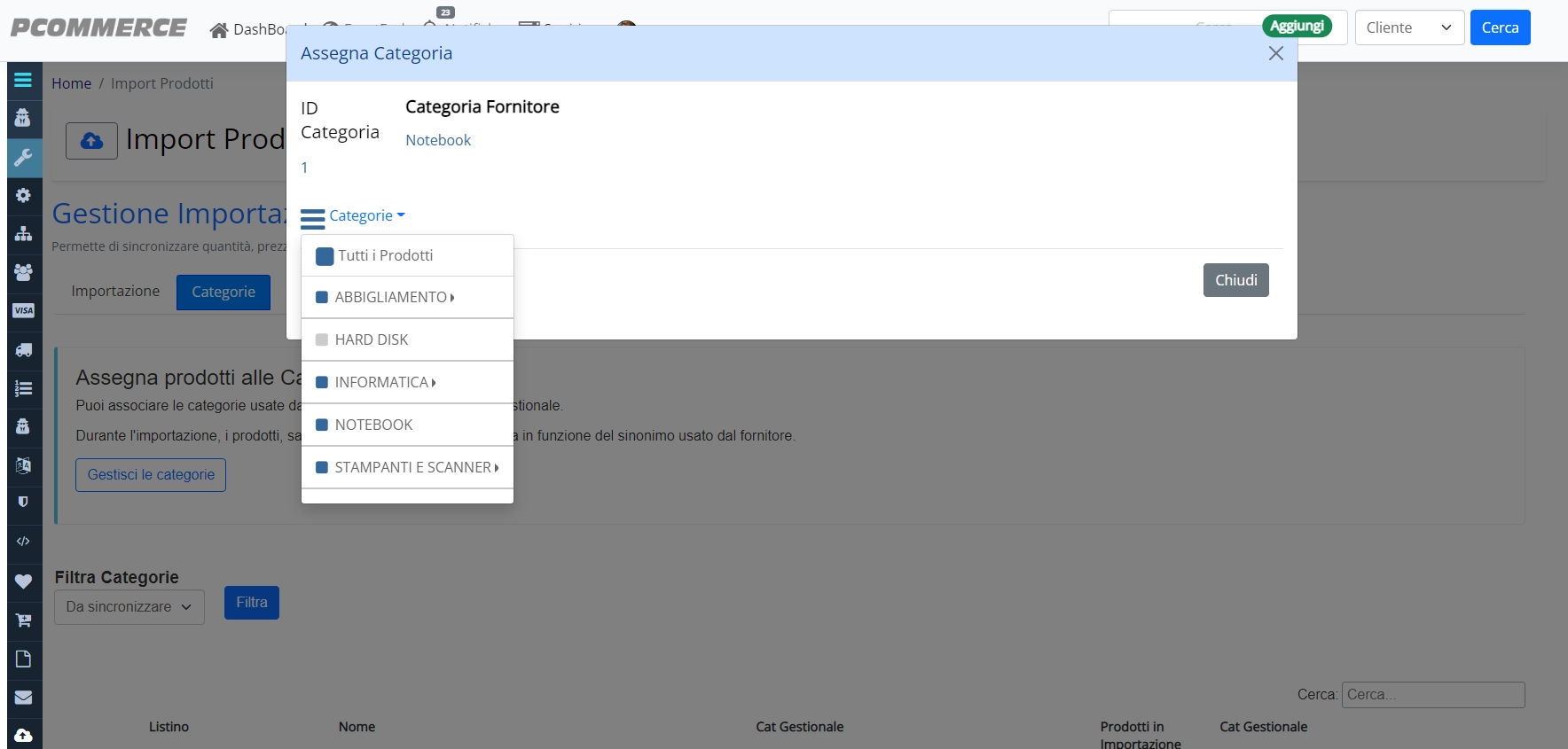Open the Da sincronizzare filter dropdown
This screenshot has height=749, width=1568.
coord(129,607)
